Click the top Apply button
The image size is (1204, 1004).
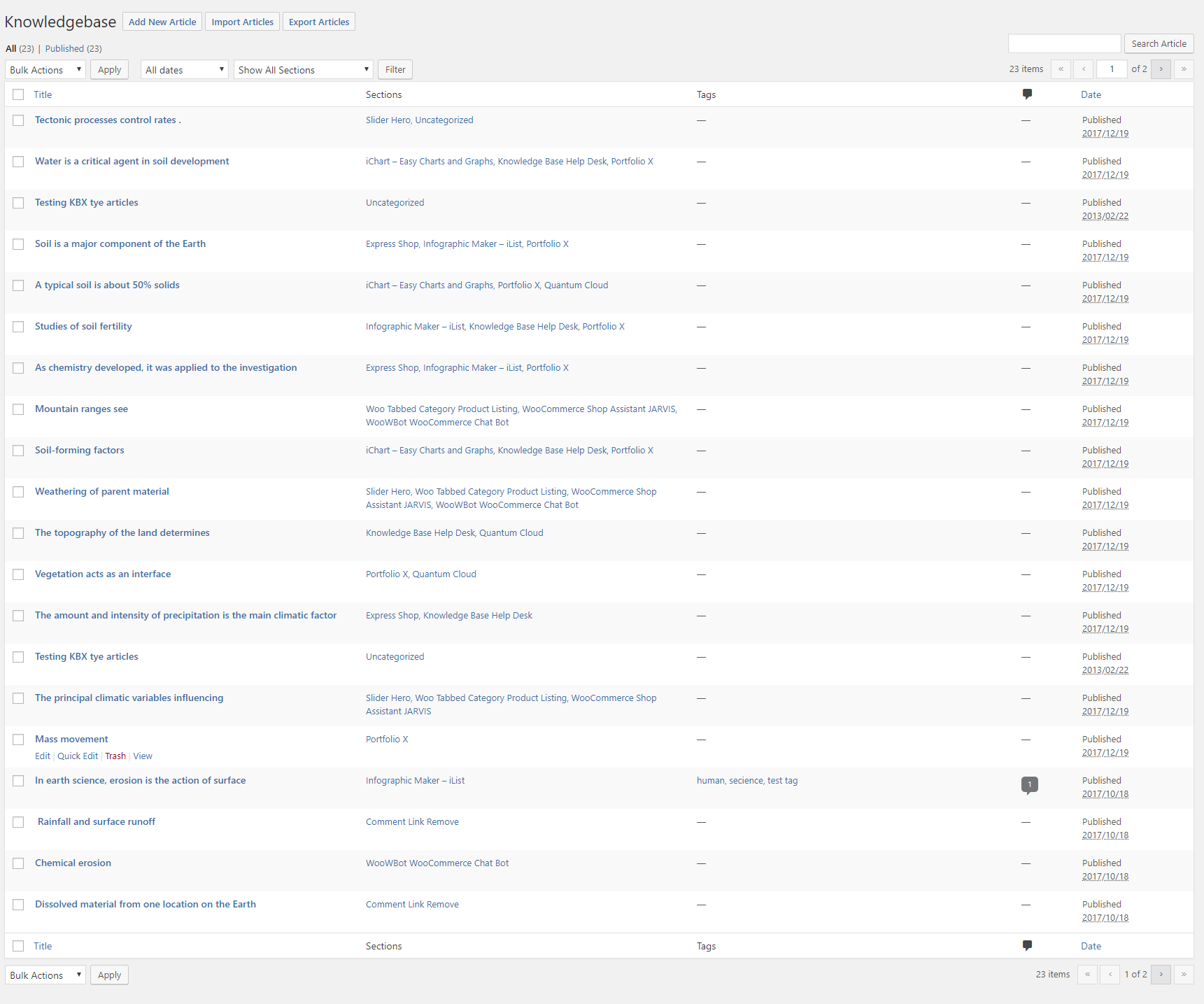109,69
